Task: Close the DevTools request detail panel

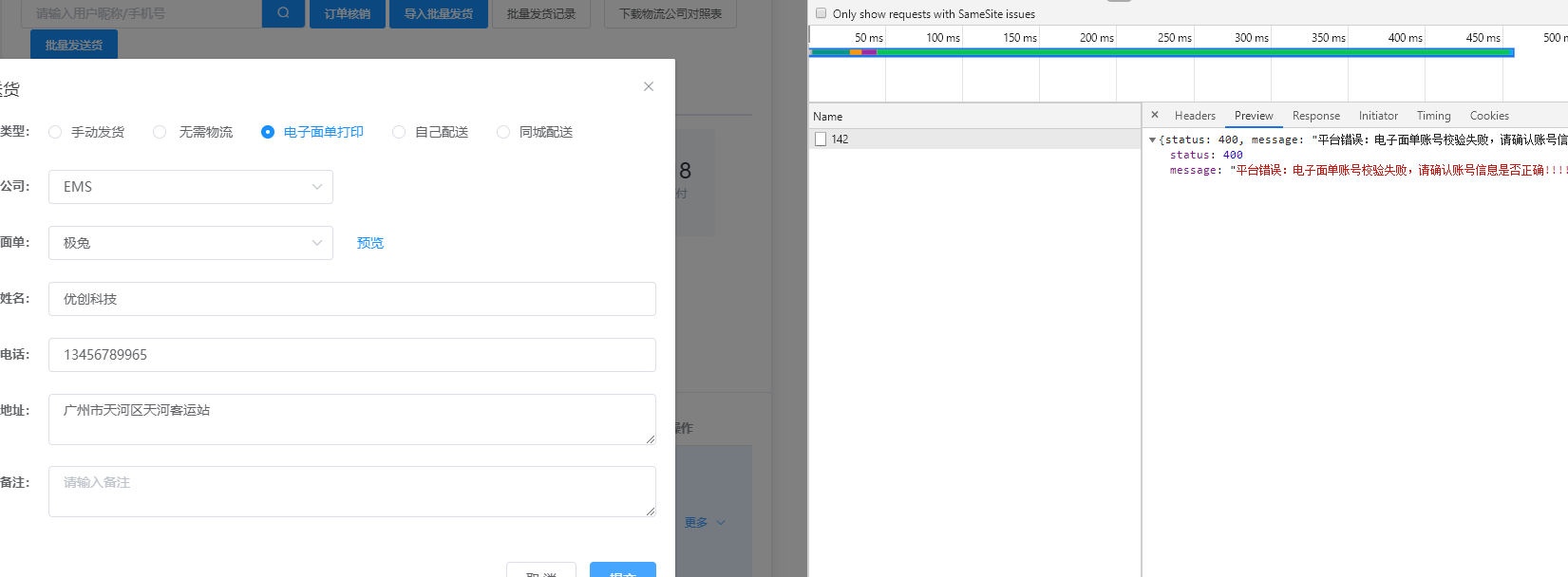Action: point(1155,115)
